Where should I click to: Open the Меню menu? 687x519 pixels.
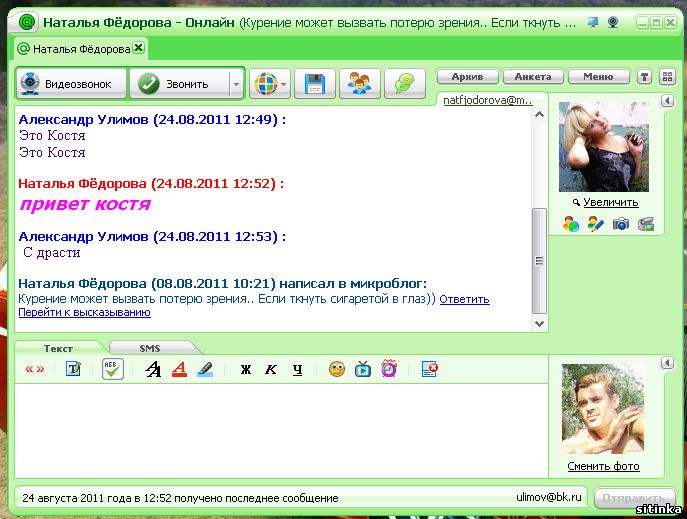[x=598, y=76]
